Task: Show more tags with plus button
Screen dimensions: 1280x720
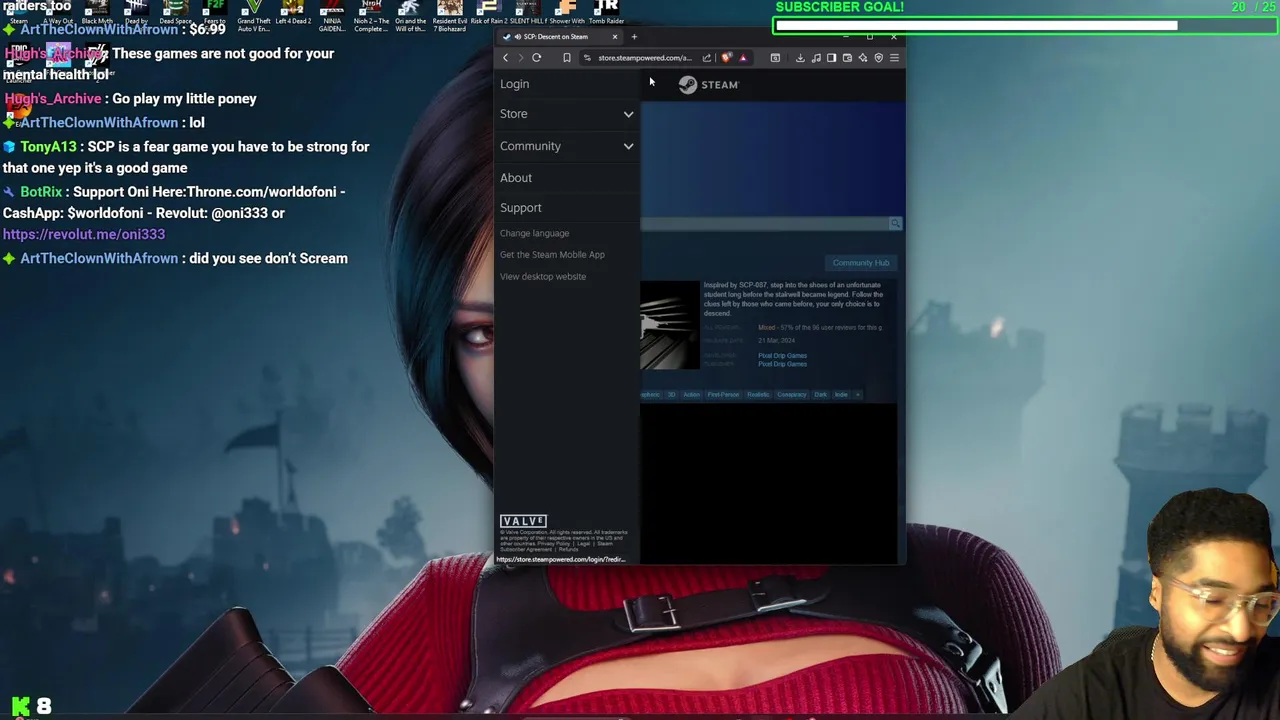Action: (857, 395)
